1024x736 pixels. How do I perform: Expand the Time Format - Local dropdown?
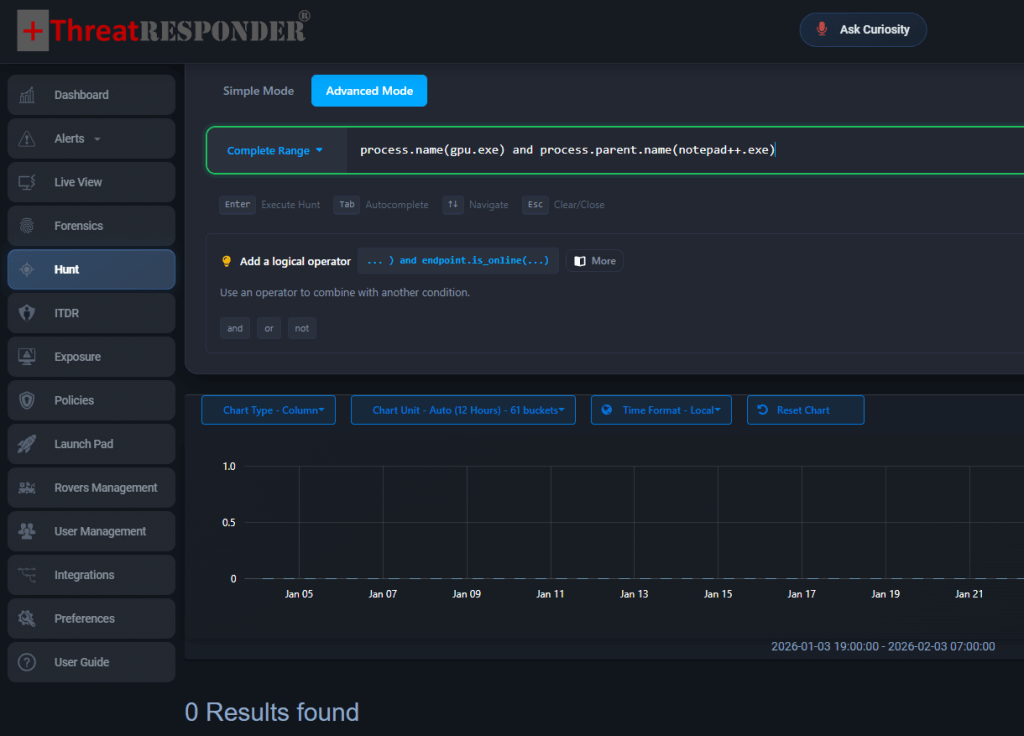tap(661, 410)
